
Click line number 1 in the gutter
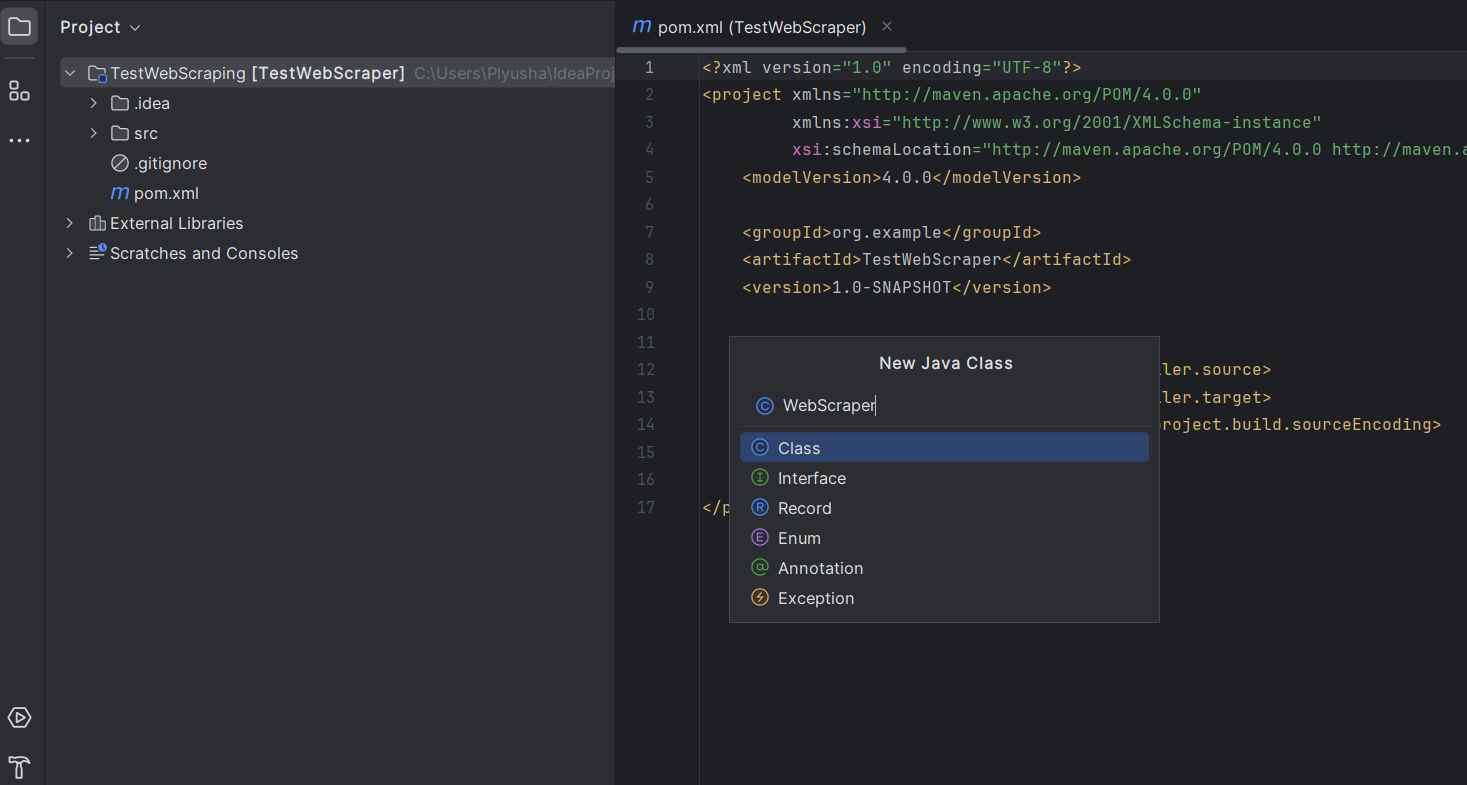pyautogui.click(x=649, y=67)
